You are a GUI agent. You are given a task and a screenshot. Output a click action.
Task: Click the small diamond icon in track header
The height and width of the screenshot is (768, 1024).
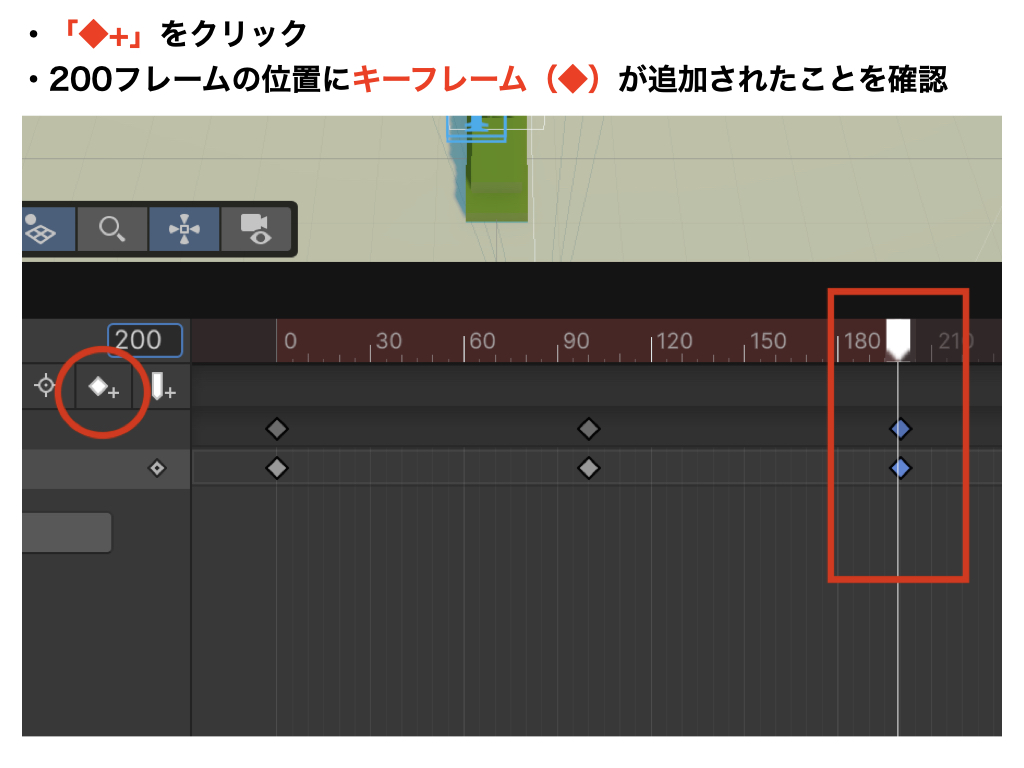tap(157, 468)
